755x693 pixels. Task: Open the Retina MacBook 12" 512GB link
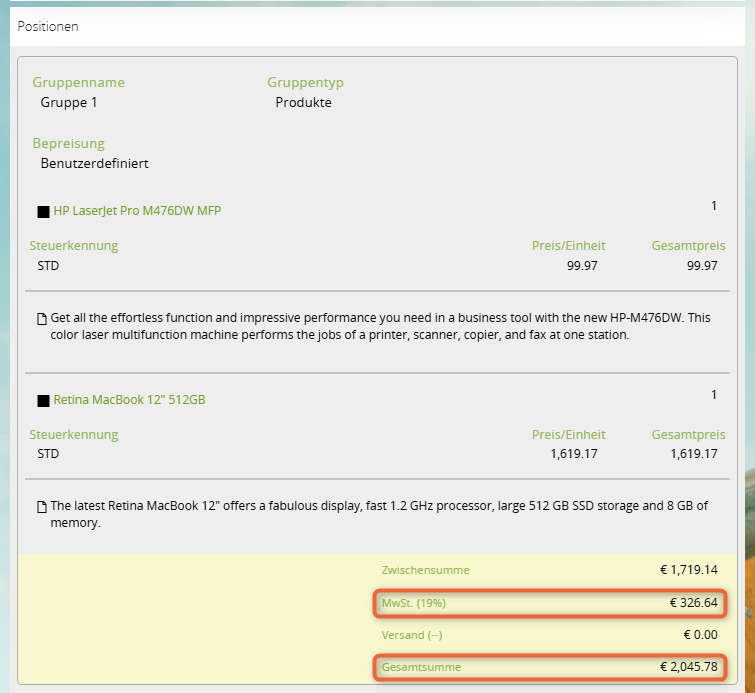(x=129, y=400)
